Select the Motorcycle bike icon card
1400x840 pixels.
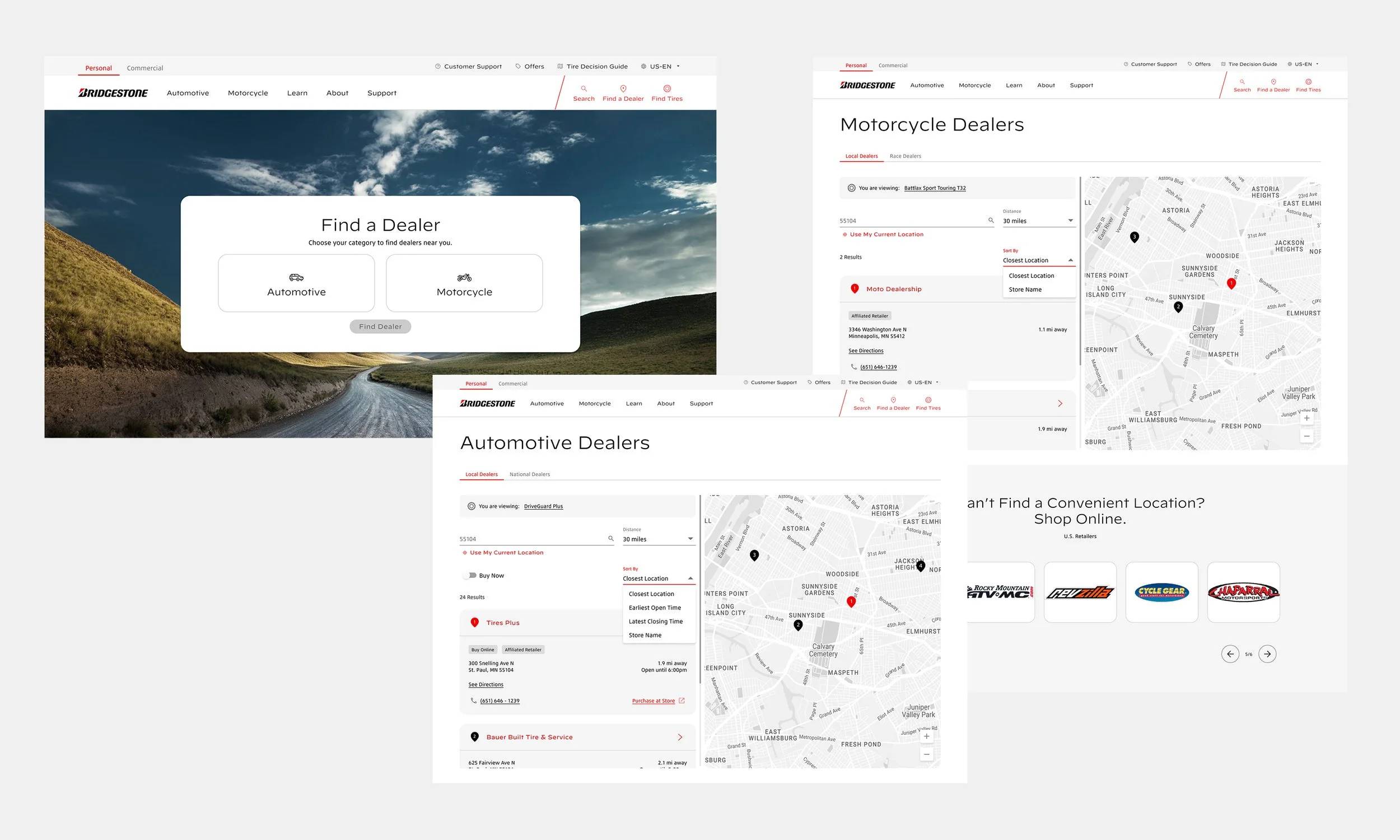[464, 283]
